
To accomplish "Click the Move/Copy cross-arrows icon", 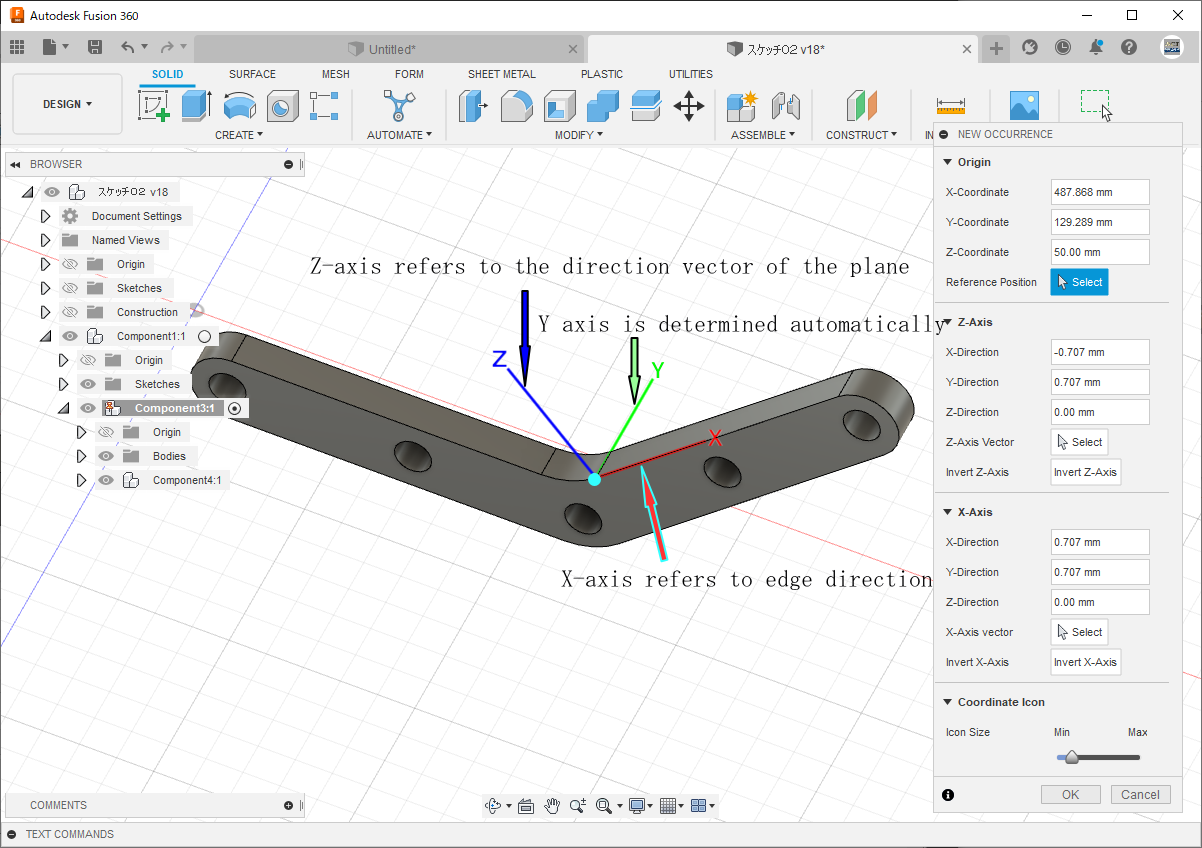I will coord(688,105).
